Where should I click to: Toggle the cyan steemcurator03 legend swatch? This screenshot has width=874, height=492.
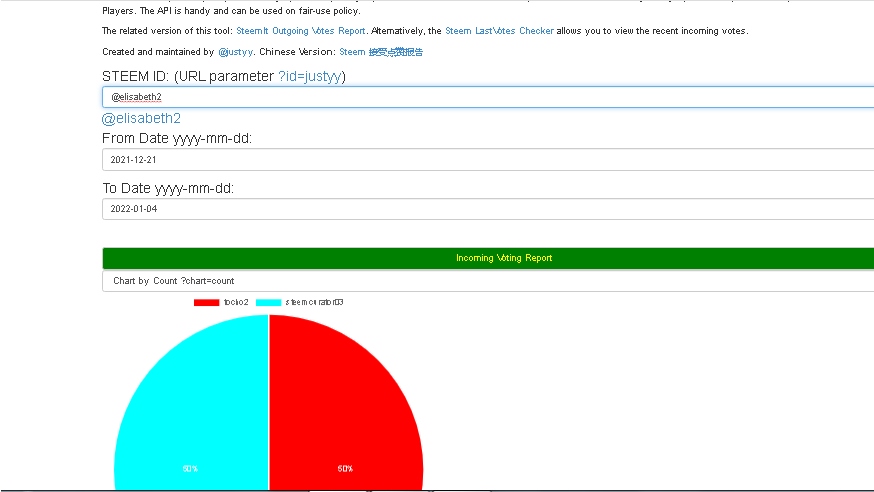click(x=268, y=302)
